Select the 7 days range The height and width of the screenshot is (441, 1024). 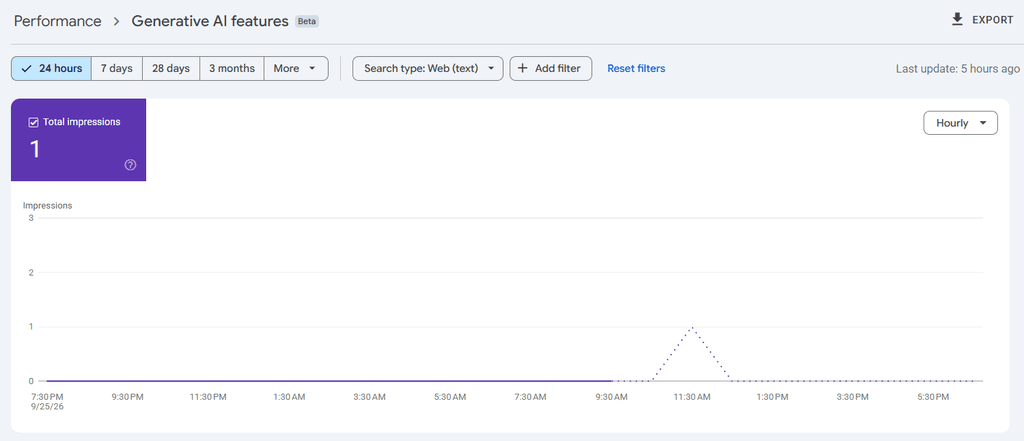117,68
